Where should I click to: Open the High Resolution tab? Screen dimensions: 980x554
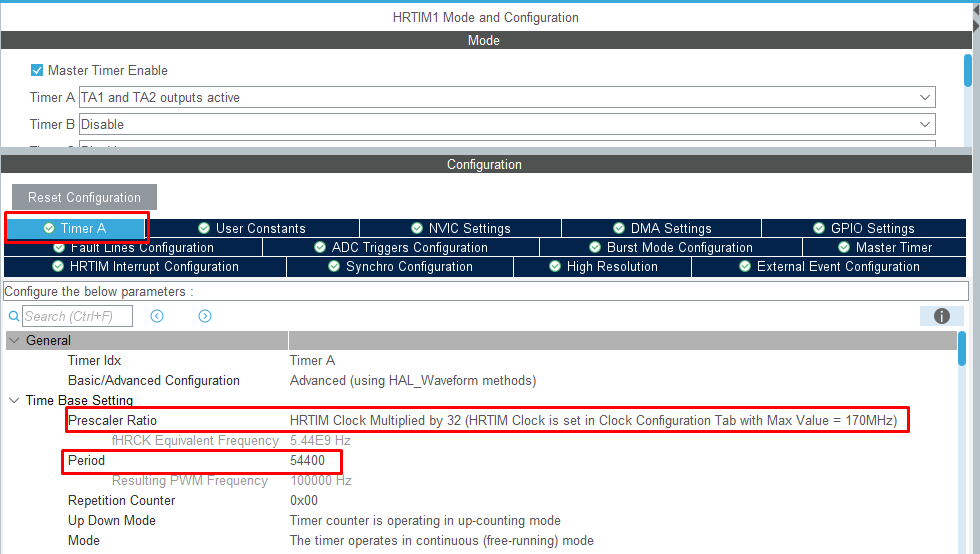click(602, 267)
